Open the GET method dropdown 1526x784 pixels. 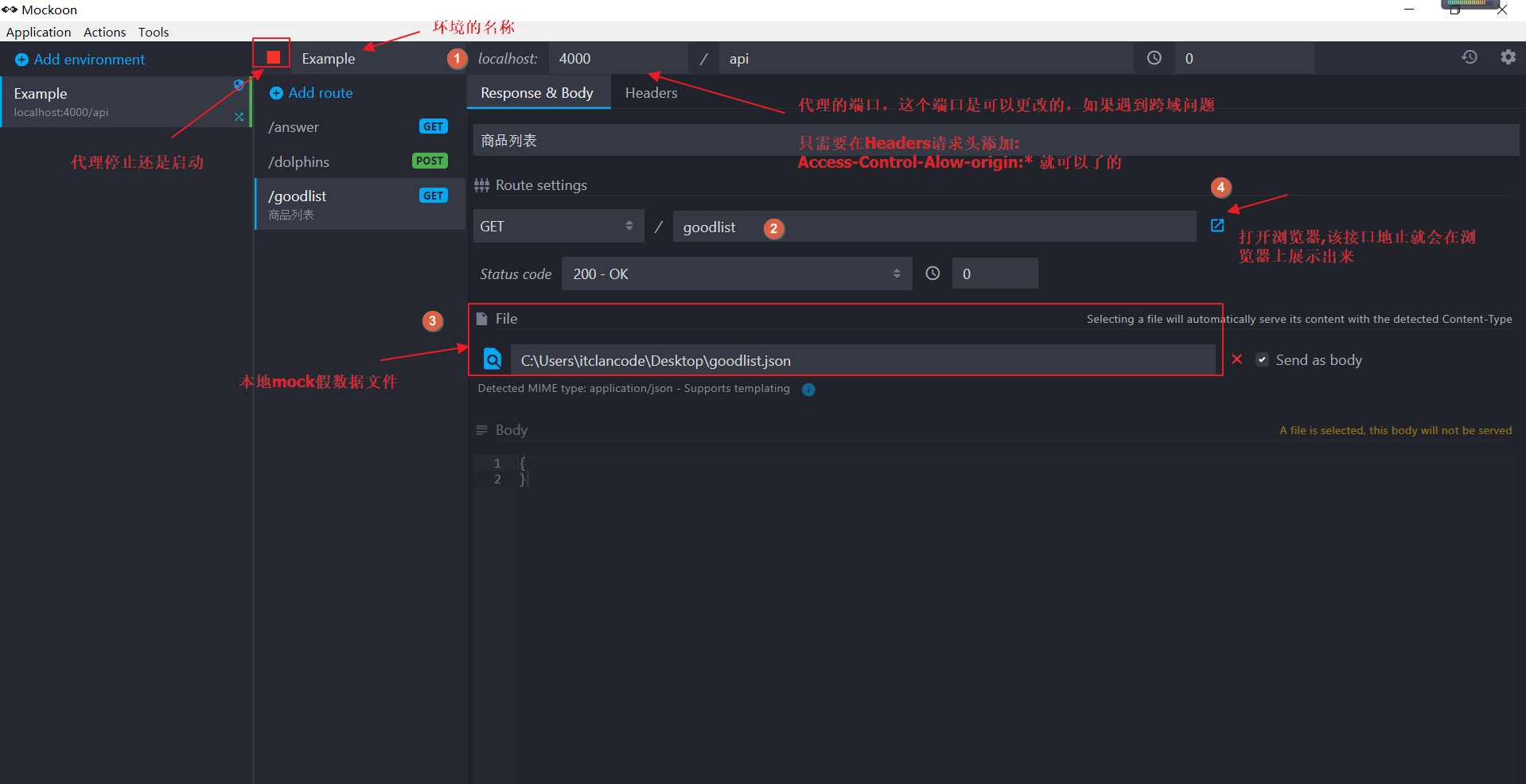(x=558, y=227)
